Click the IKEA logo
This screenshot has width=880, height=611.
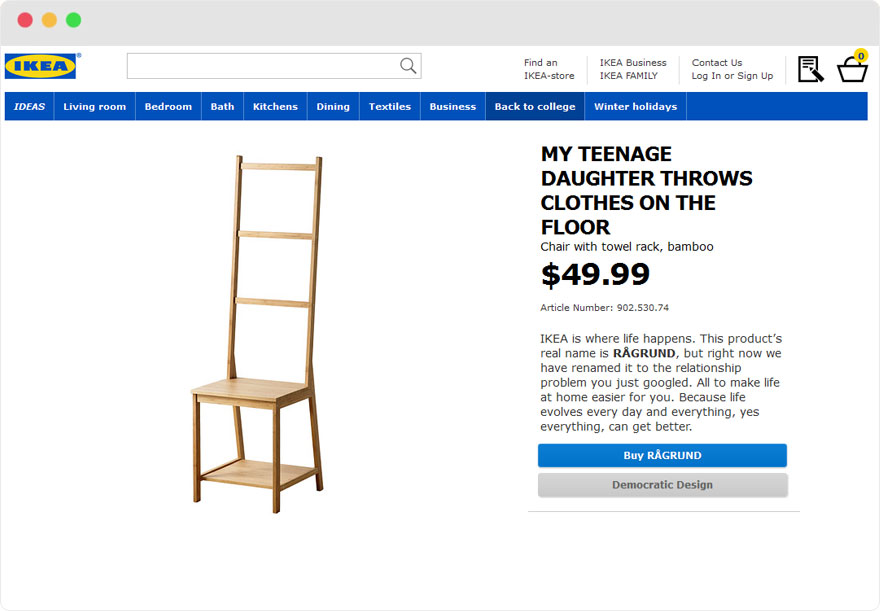41,66
